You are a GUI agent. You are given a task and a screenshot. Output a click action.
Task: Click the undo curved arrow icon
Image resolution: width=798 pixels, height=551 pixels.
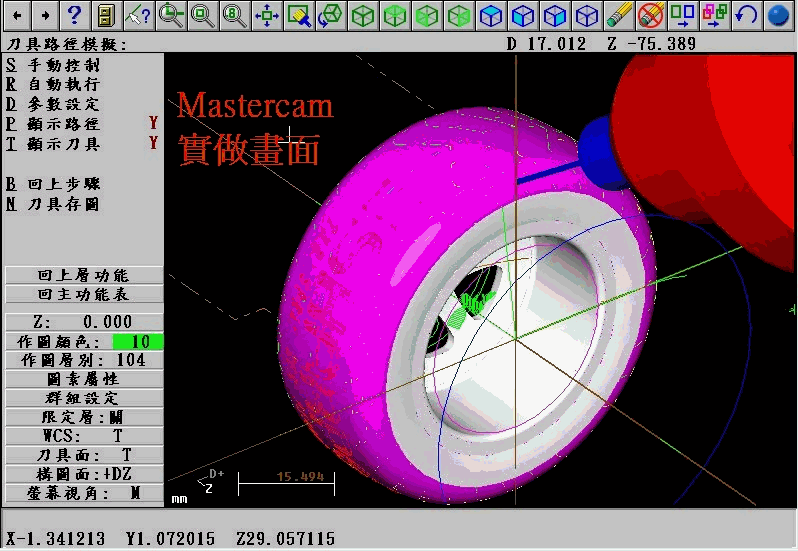(x=747, y=15)
